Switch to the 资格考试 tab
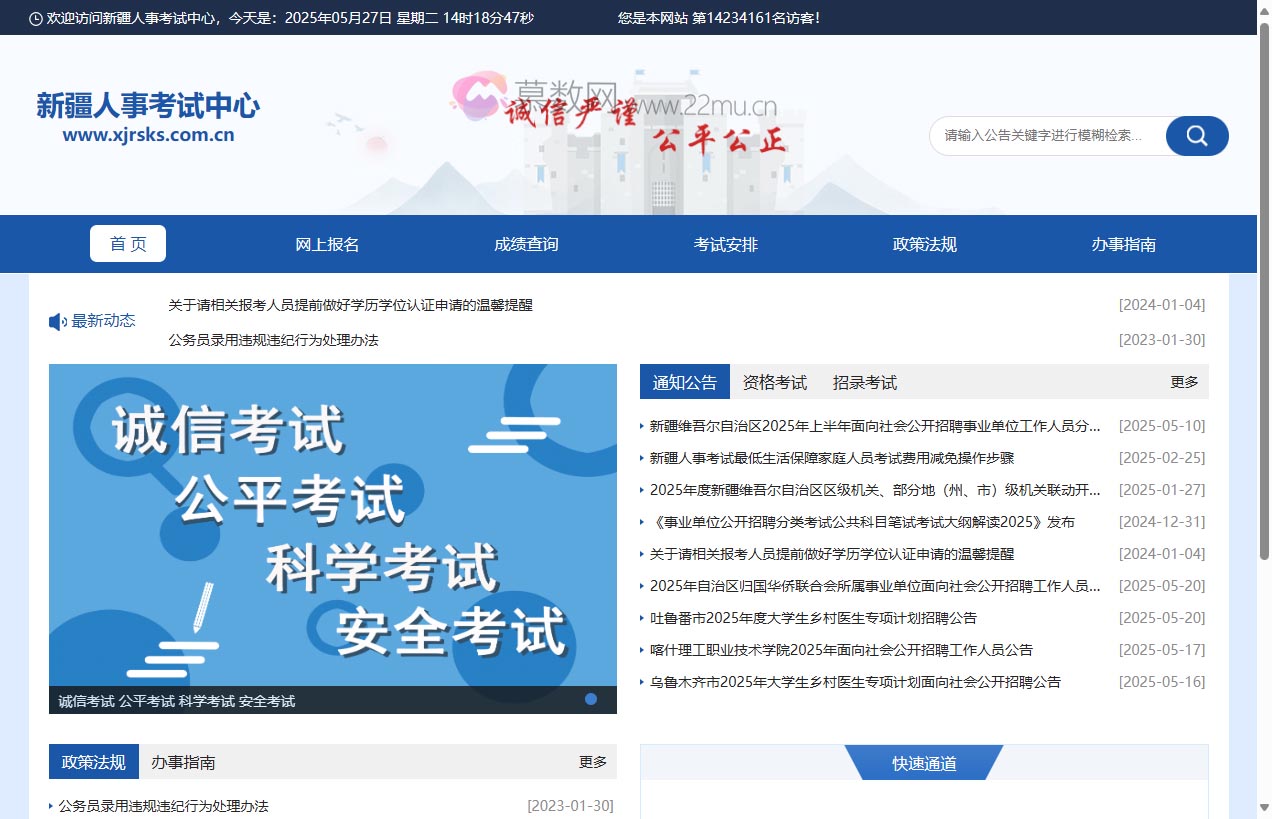The height and width of the screenshot is (819, 1272). coord(776,381)
